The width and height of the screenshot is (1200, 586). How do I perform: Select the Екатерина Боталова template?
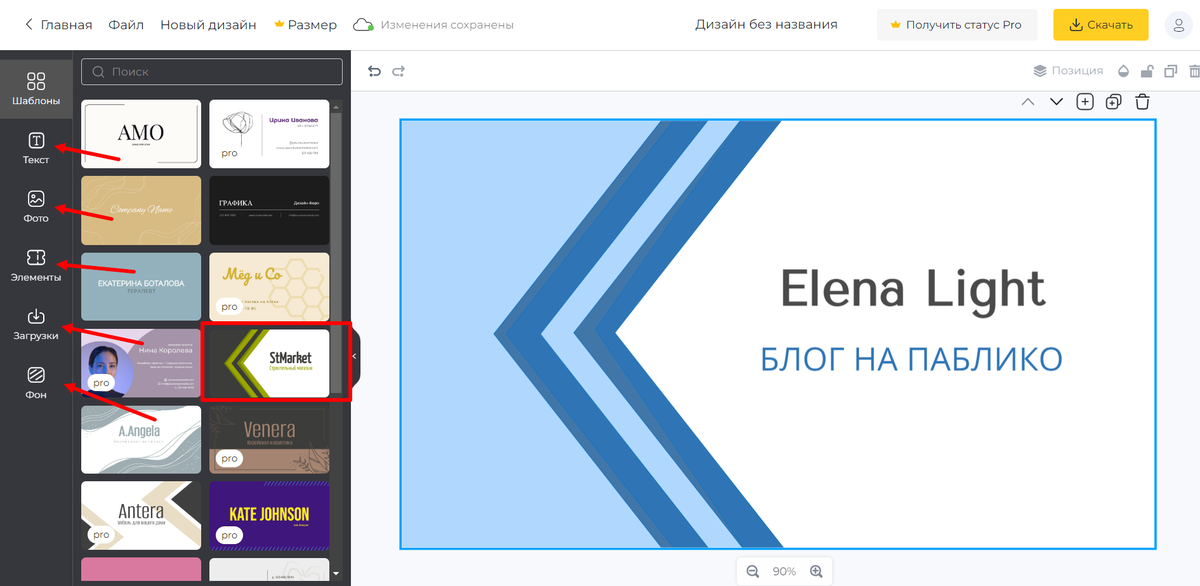(x=141, y=286)
